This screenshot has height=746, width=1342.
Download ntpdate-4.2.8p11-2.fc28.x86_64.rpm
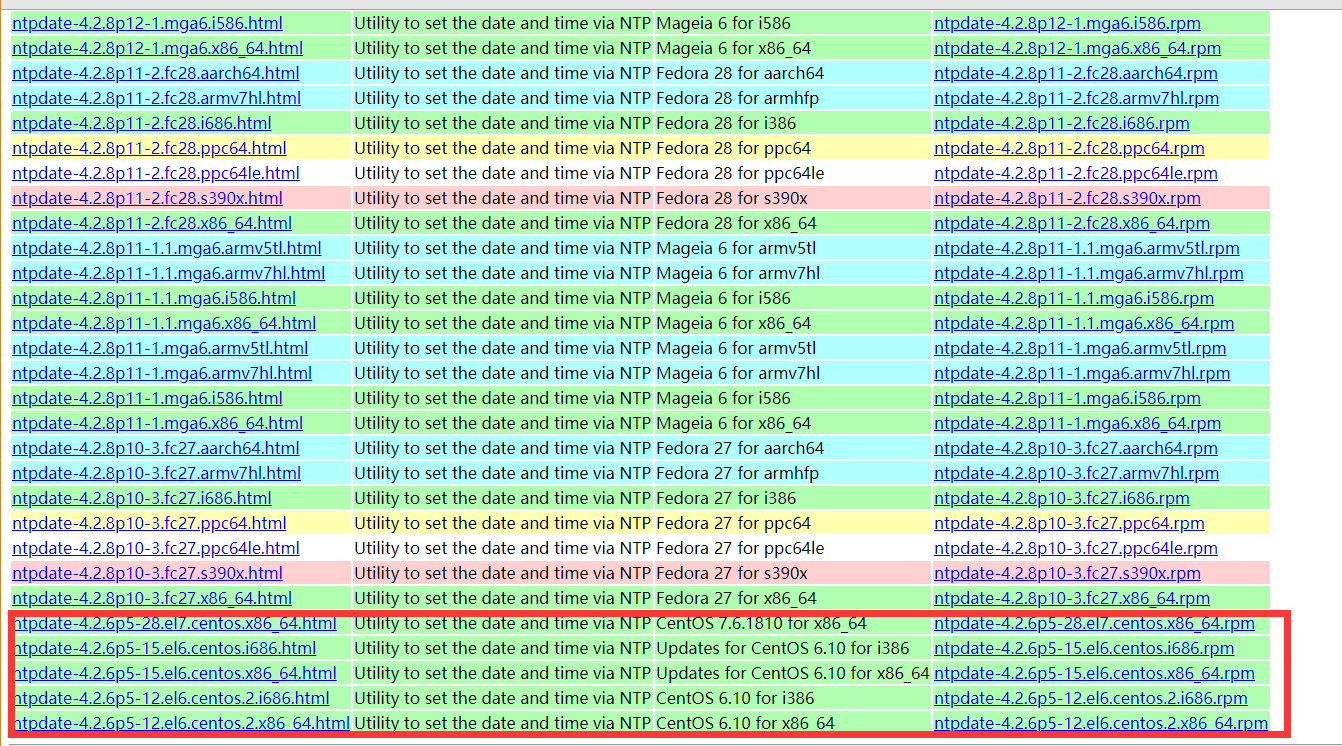pyautogui.click(x=1072, y=223)
